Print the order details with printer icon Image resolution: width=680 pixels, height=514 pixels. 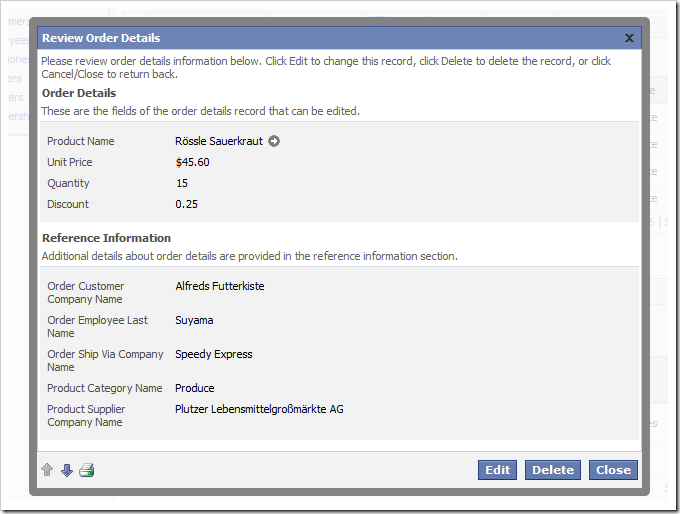[87, 470]
